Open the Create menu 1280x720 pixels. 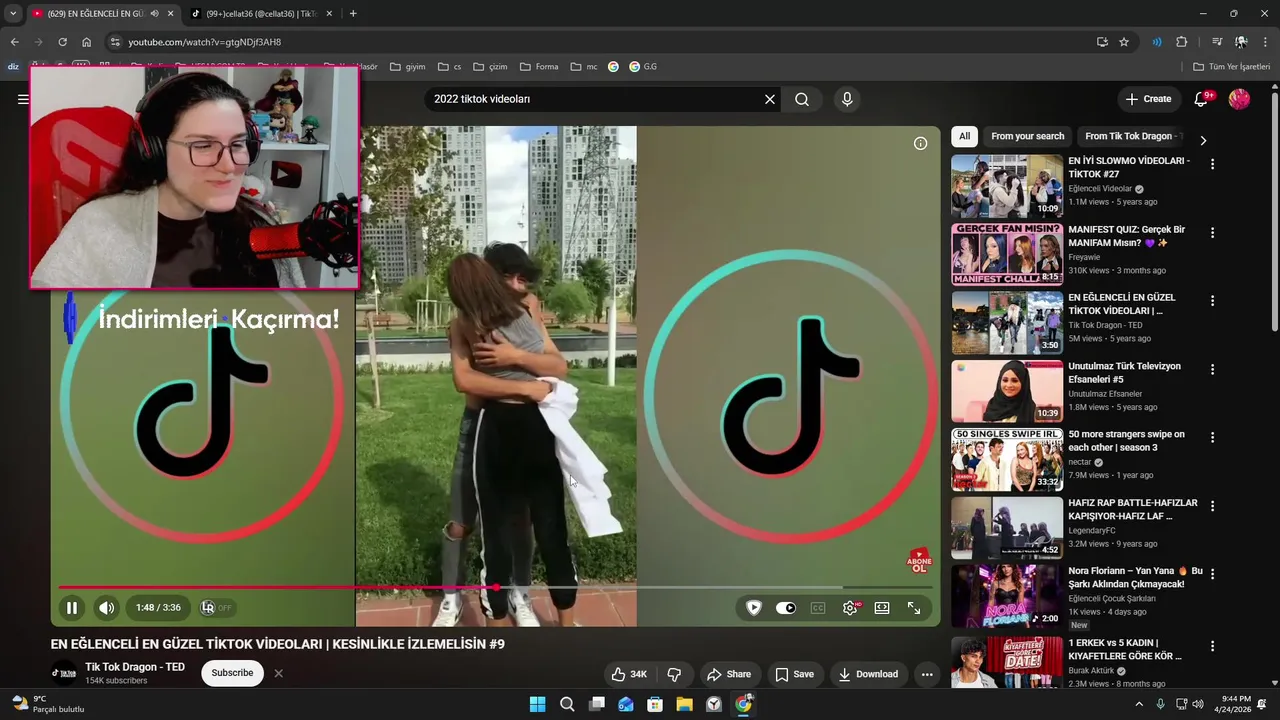point(1148,99)
